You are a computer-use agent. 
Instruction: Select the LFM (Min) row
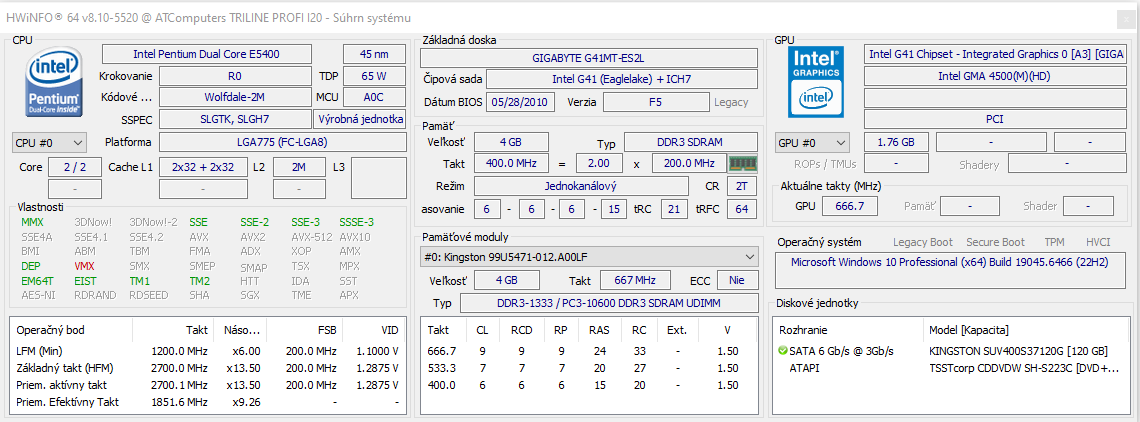208,351
